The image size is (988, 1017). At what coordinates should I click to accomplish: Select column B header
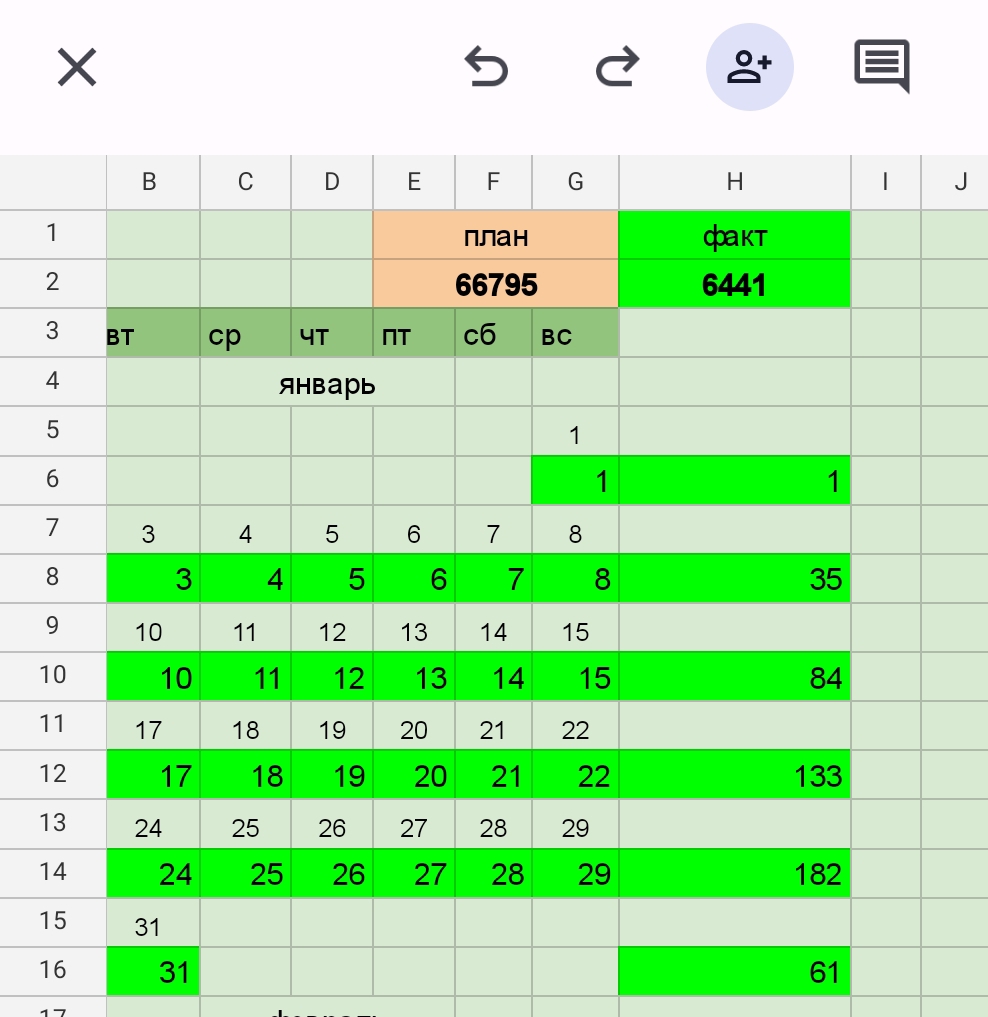[149, 181]
